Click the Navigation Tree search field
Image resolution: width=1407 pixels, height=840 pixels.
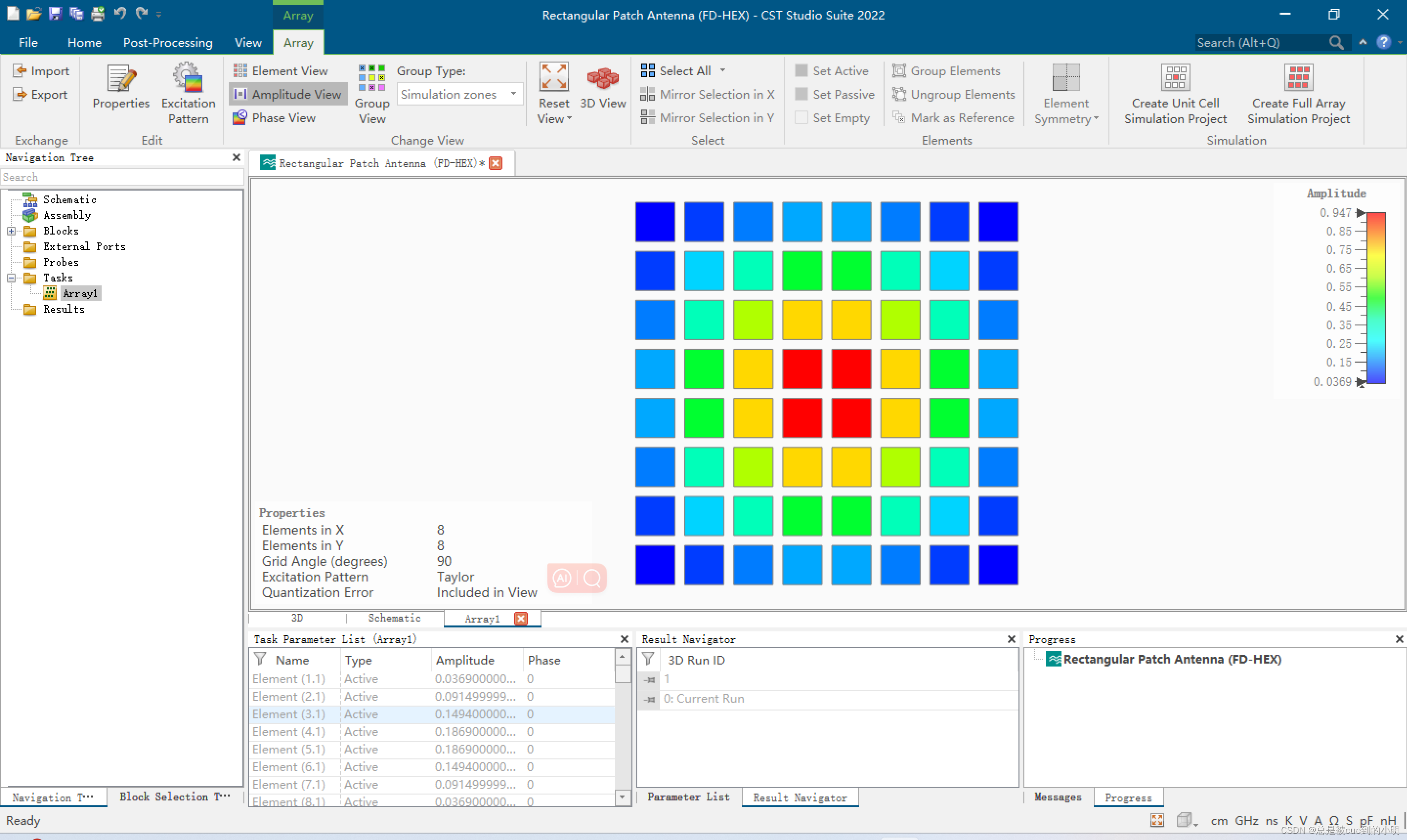coord(122,177)
